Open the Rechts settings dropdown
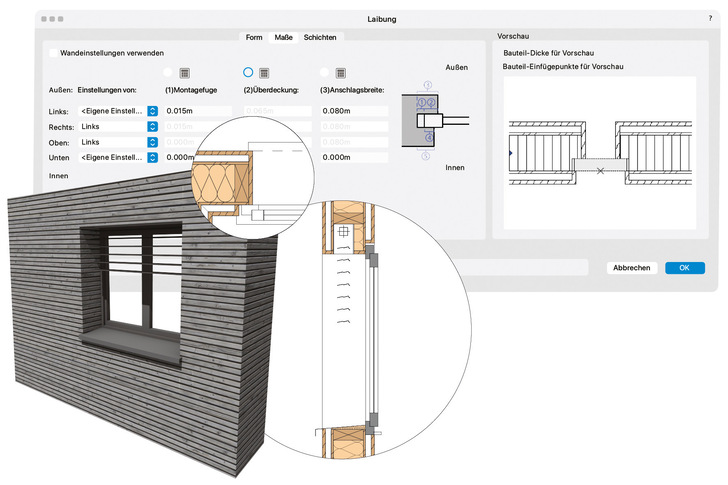728x485 pixels. pos(152,127)
